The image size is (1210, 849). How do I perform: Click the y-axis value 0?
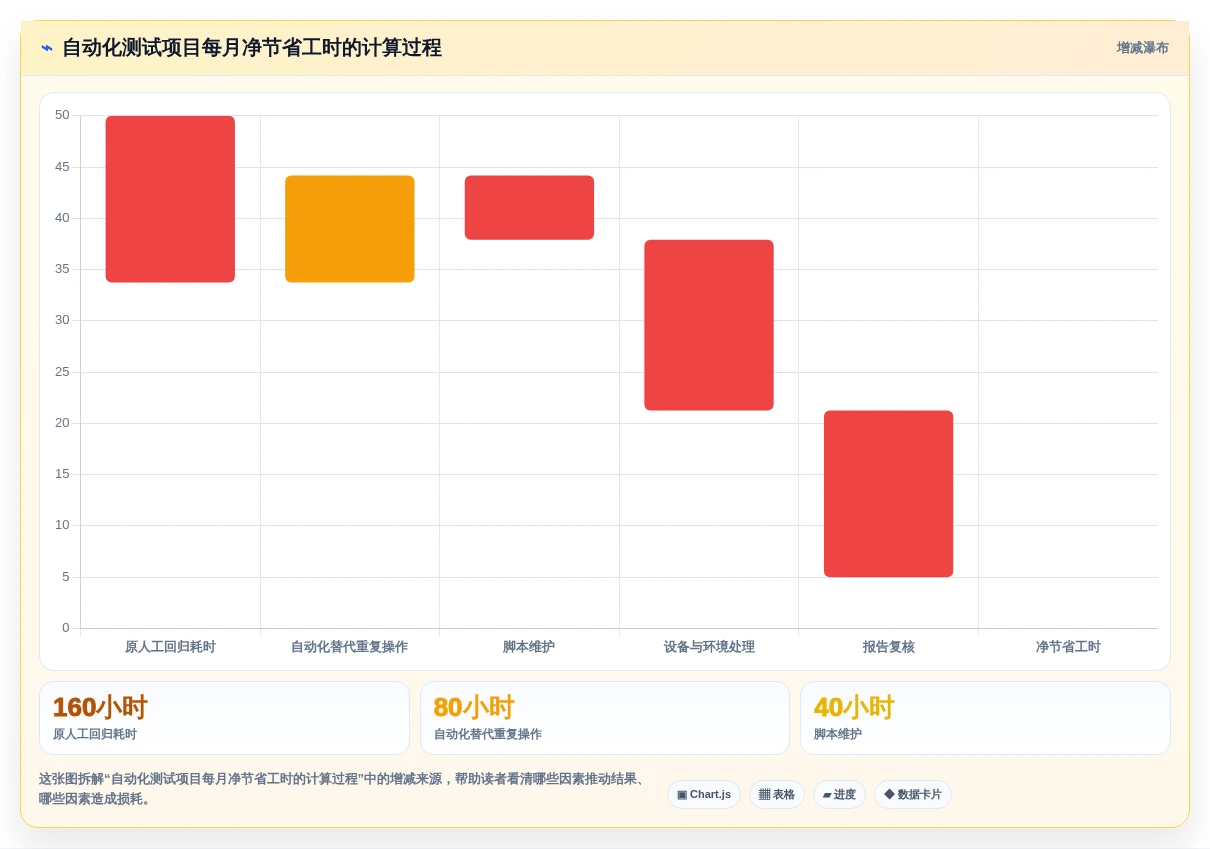pos(66,628)
